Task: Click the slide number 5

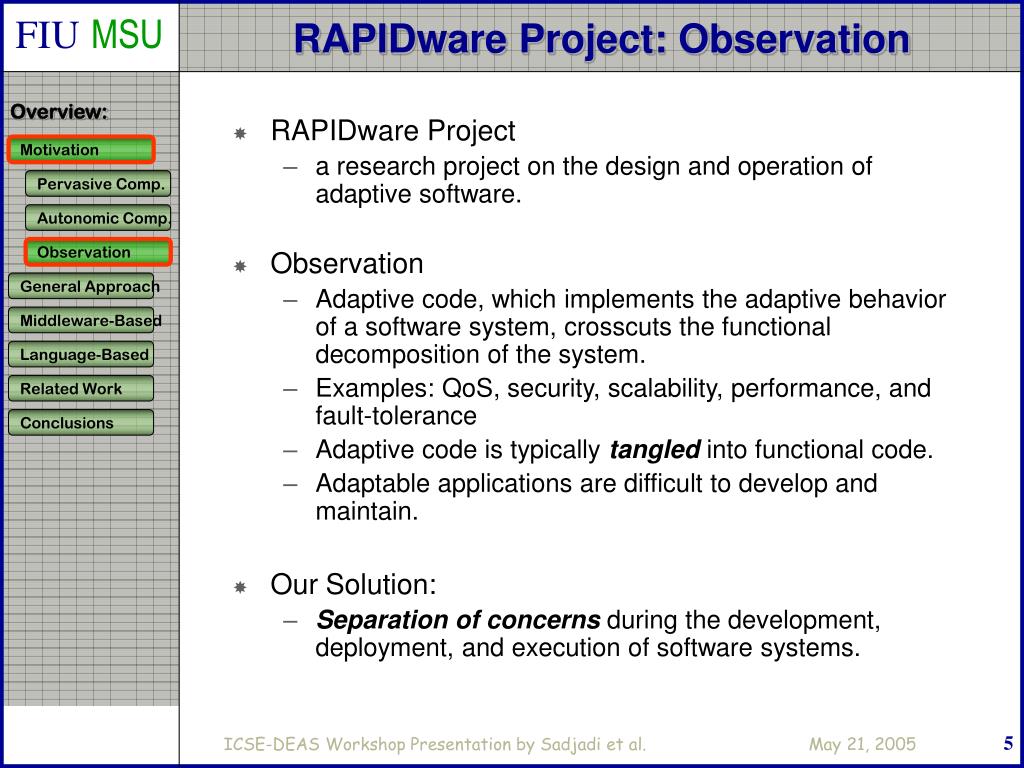Action: pyautogui.click(x=1008, y=743)
